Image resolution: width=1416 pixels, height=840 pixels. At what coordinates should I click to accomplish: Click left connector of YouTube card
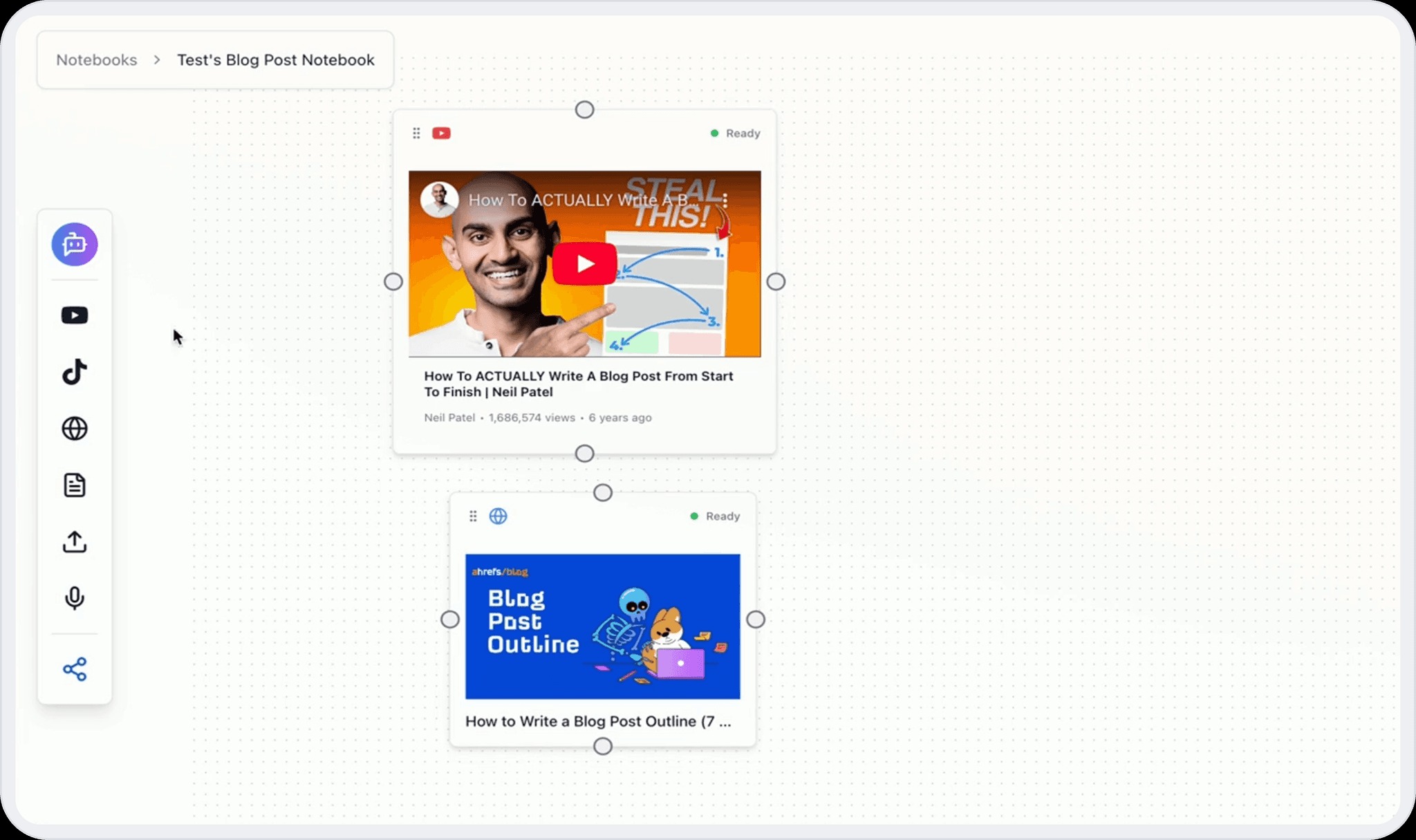click(x=393, y=281)
